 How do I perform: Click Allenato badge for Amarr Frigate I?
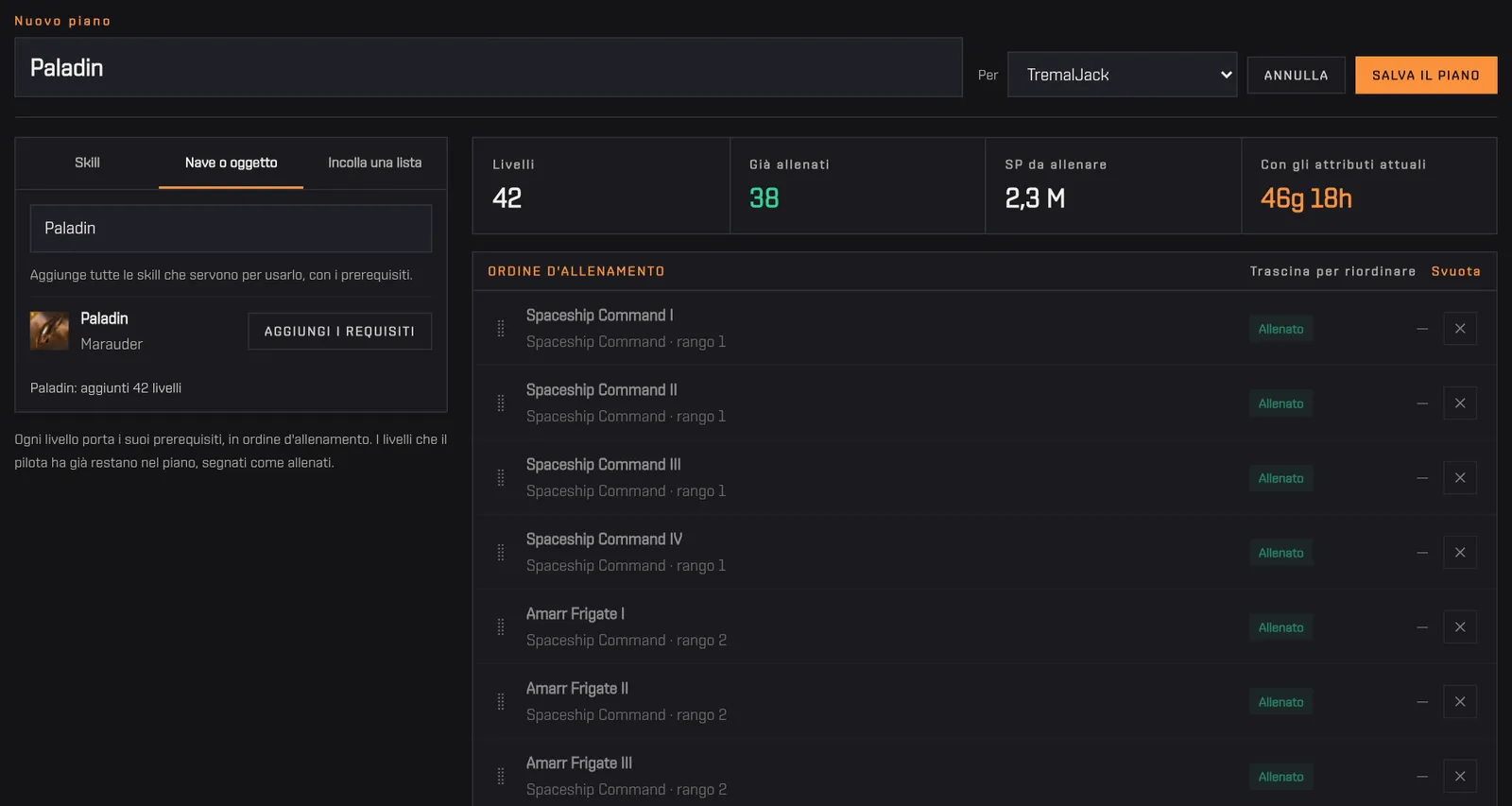pyautogui.click(x=1280, y=627)
